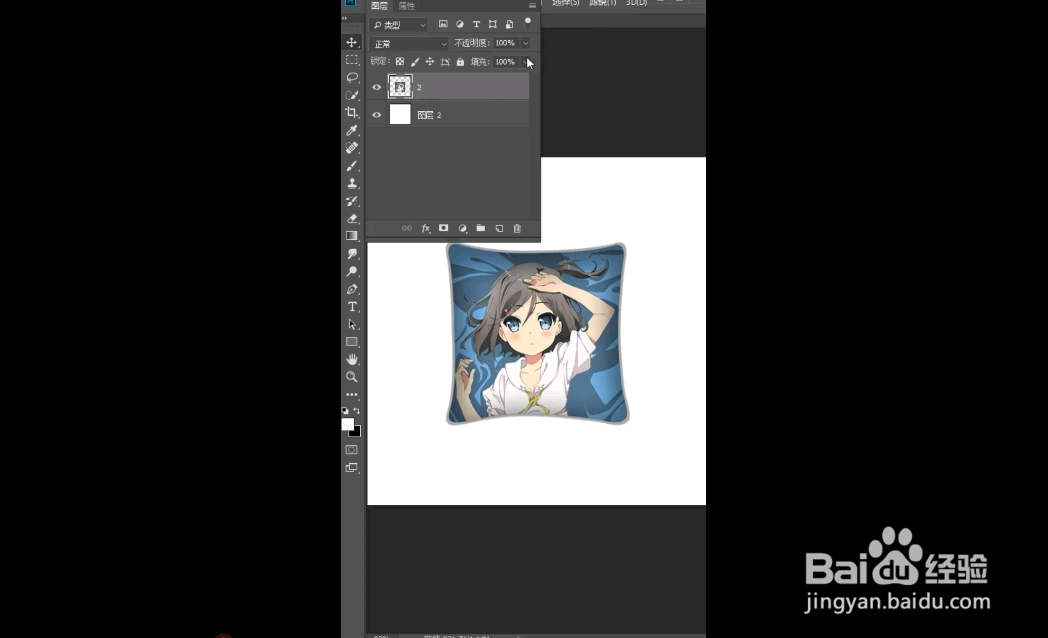
Task: Select the Brush tool
Action: pyautogui.click(x=352, y=166)
